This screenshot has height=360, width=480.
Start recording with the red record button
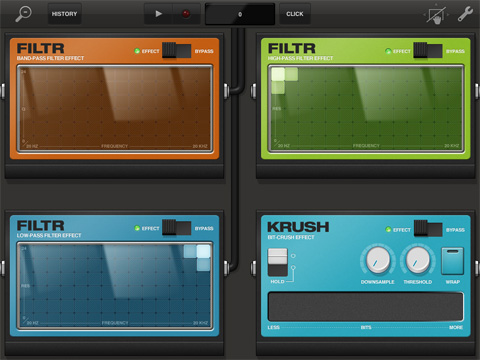pos(186,14)
